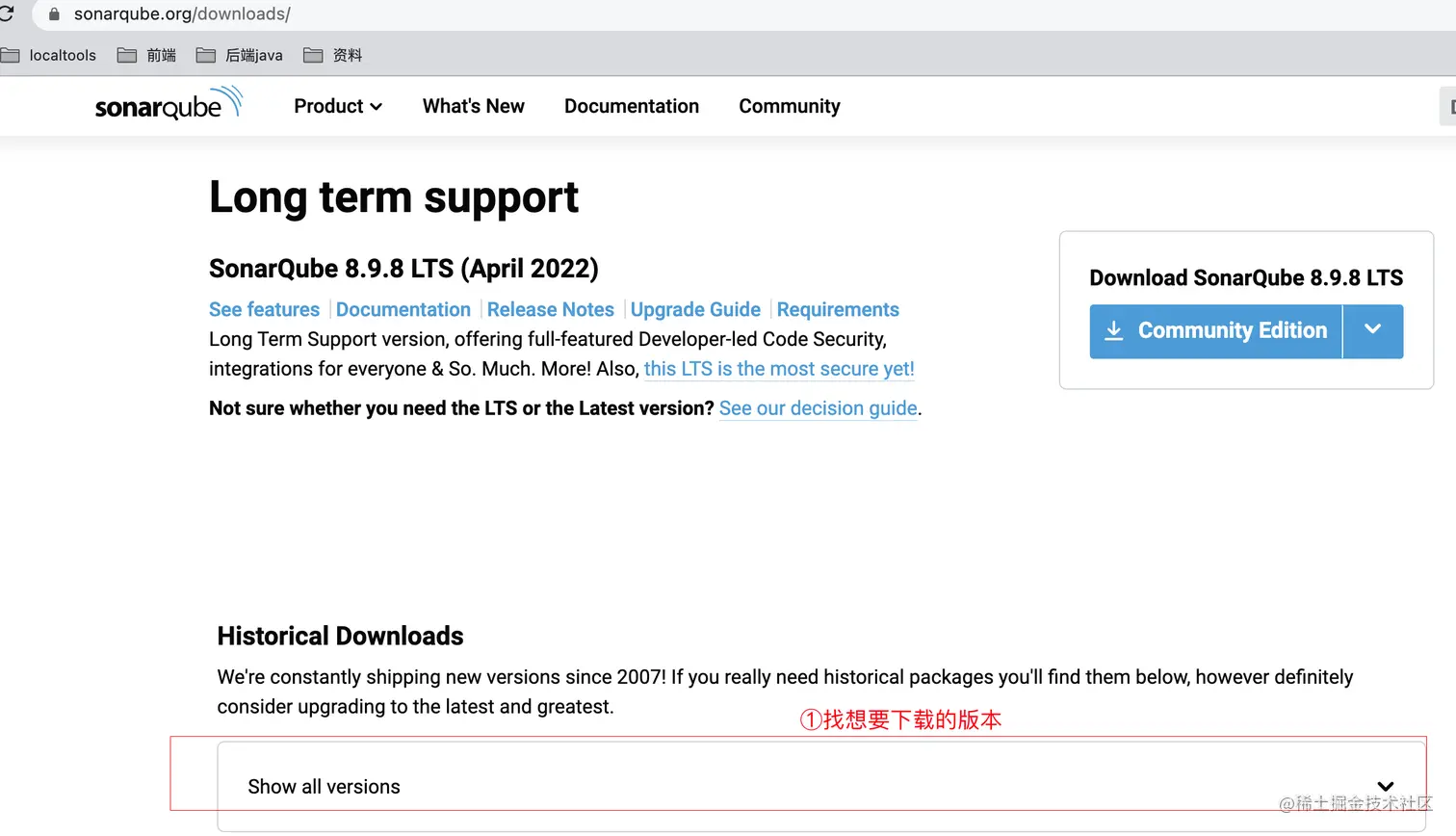Image resolution: width=1456 pixels, height=836 pixels.
Task: Open the 后端java bookmark folder
Action: (x=239, y=55)
